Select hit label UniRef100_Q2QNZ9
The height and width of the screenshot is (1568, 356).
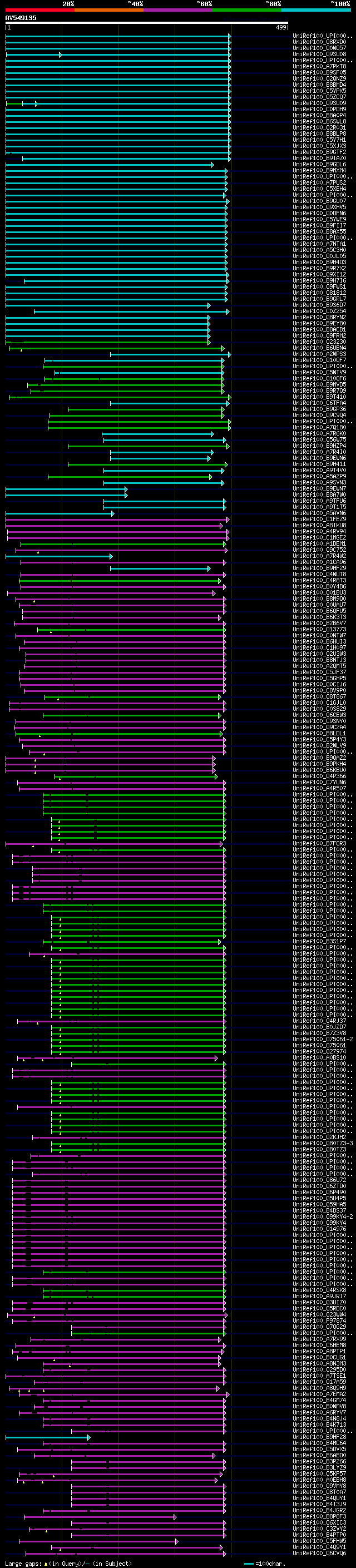[319, 78]
